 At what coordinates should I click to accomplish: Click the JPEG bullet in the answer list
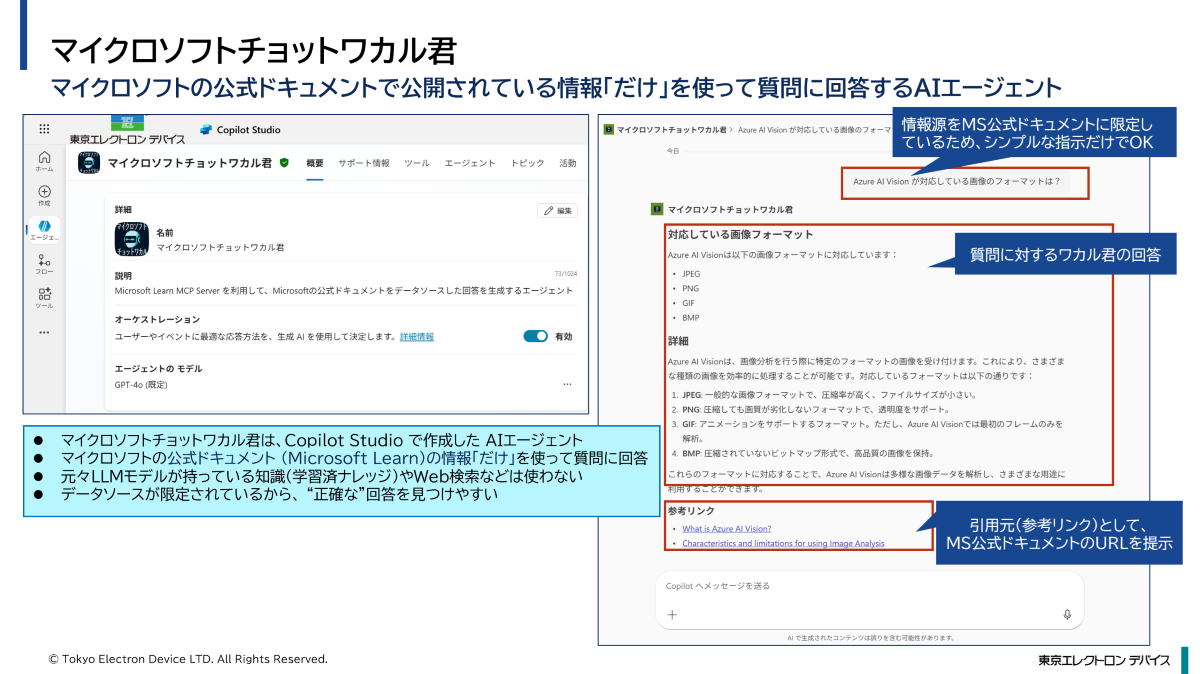click(x=691, y=272)
